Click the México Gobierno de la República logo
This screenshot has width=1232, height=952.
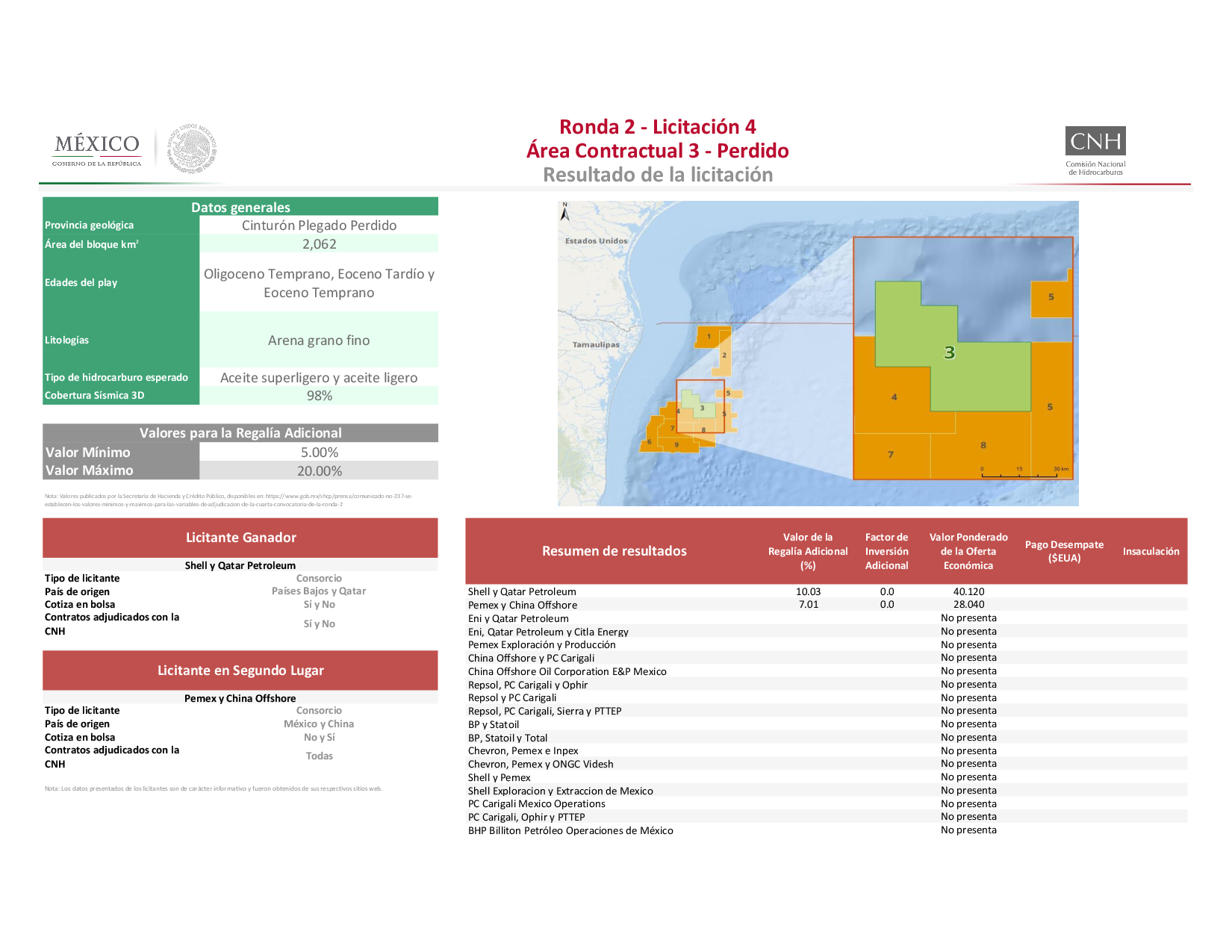click(x=97, y=150)
